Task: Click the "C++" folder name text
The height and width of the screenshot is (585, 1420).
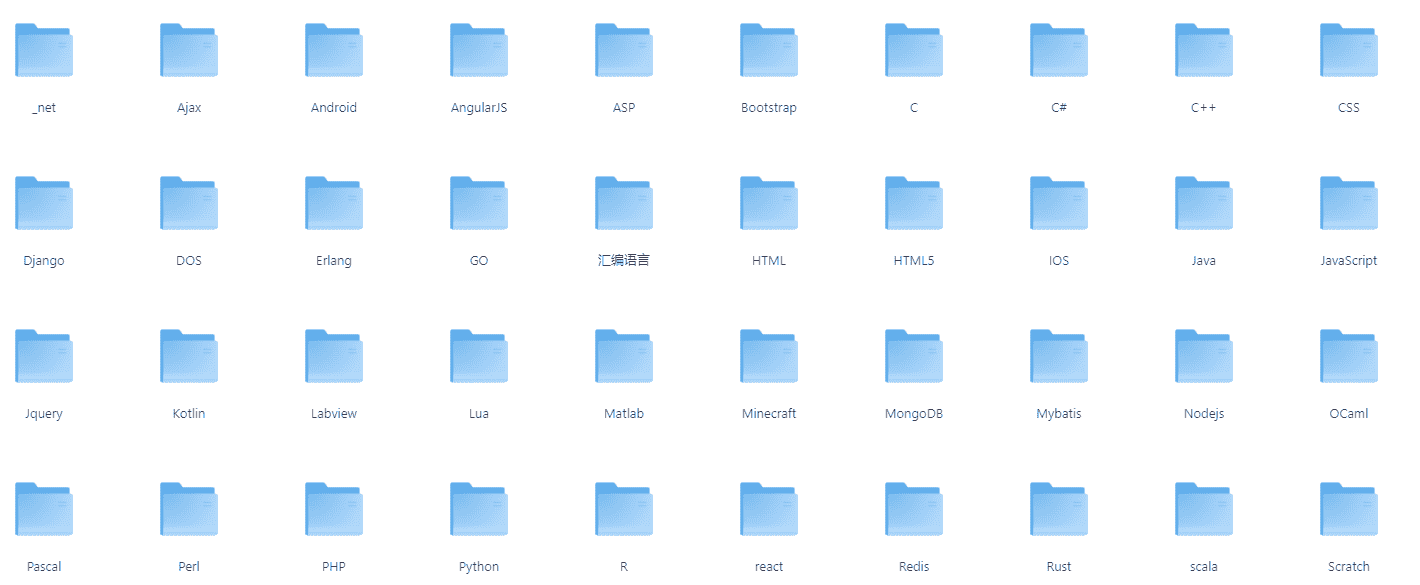Action: click(1204, 108)
